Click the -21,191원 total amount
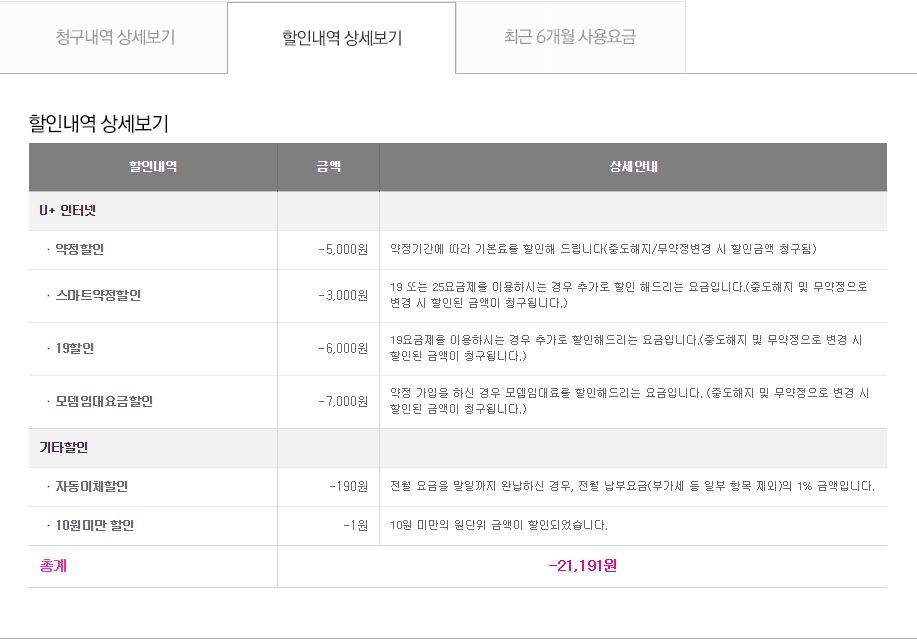The width and height of the screenshot is (917, 640). [583, 566]
